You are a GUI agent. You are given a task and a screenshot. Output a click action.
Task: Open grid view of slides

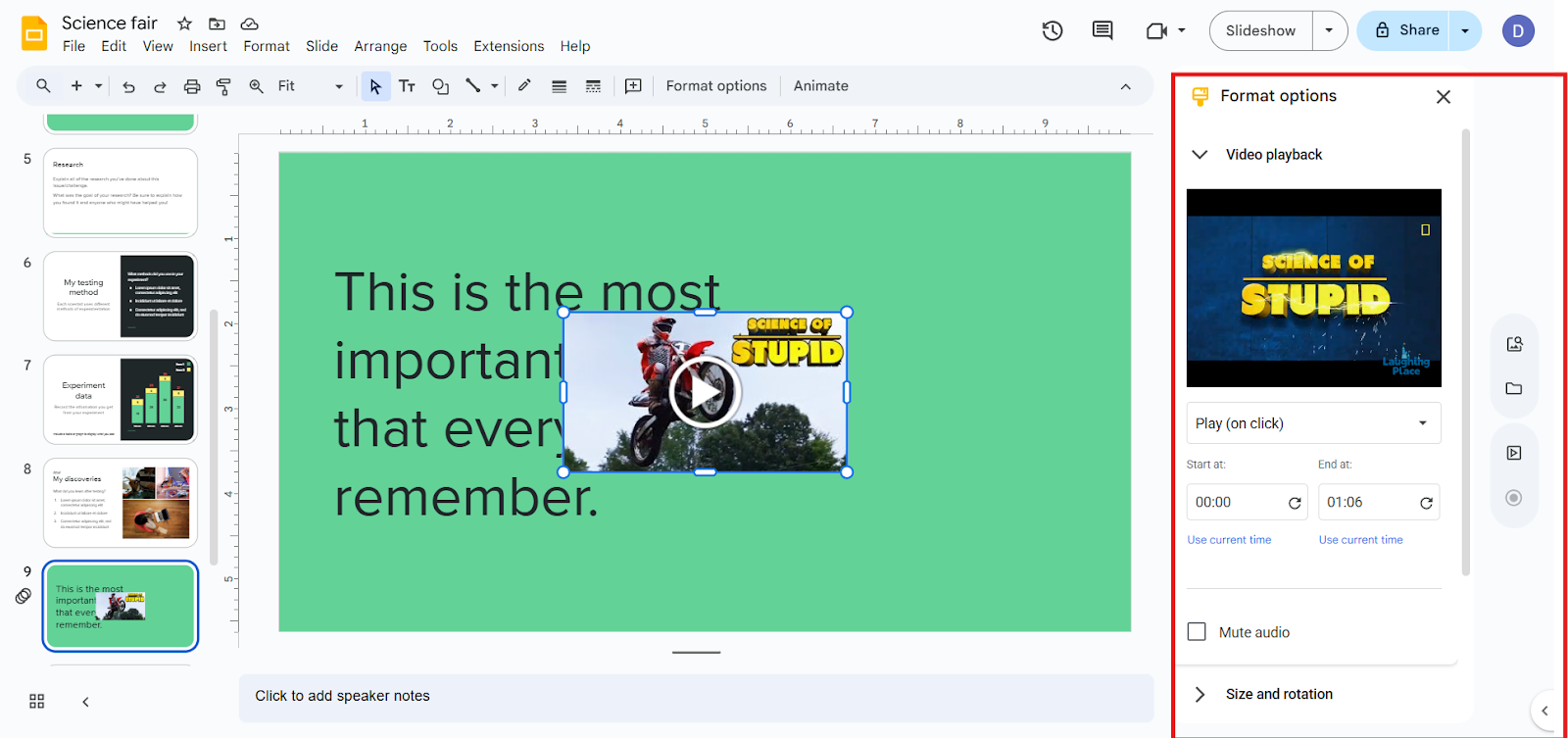37,701
